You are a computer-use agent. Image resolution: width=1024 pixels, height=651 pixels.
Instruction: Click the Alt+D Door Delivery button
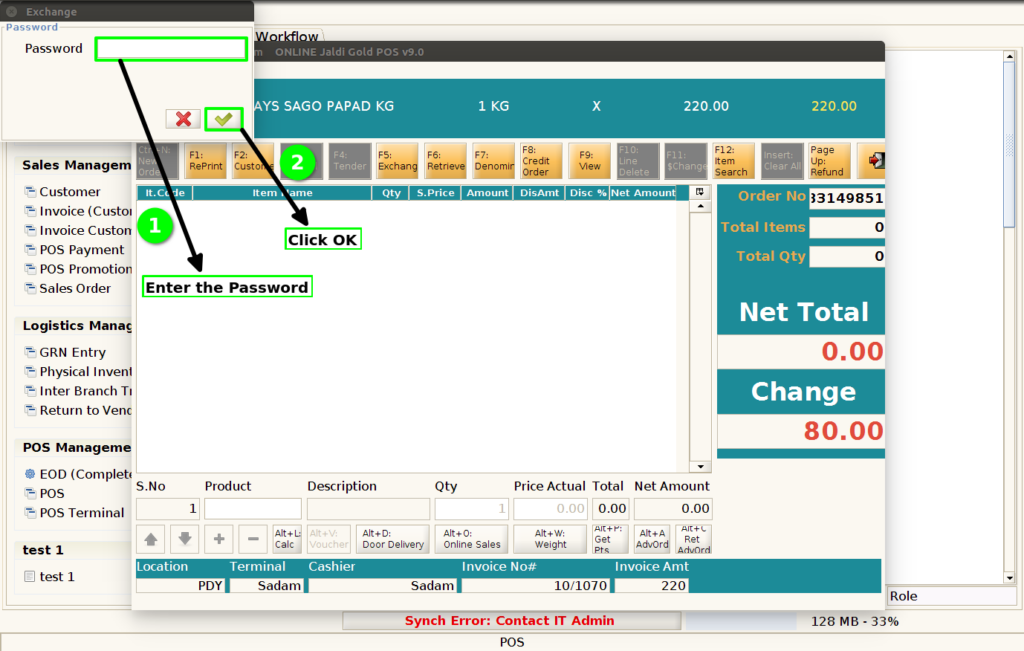393,539
